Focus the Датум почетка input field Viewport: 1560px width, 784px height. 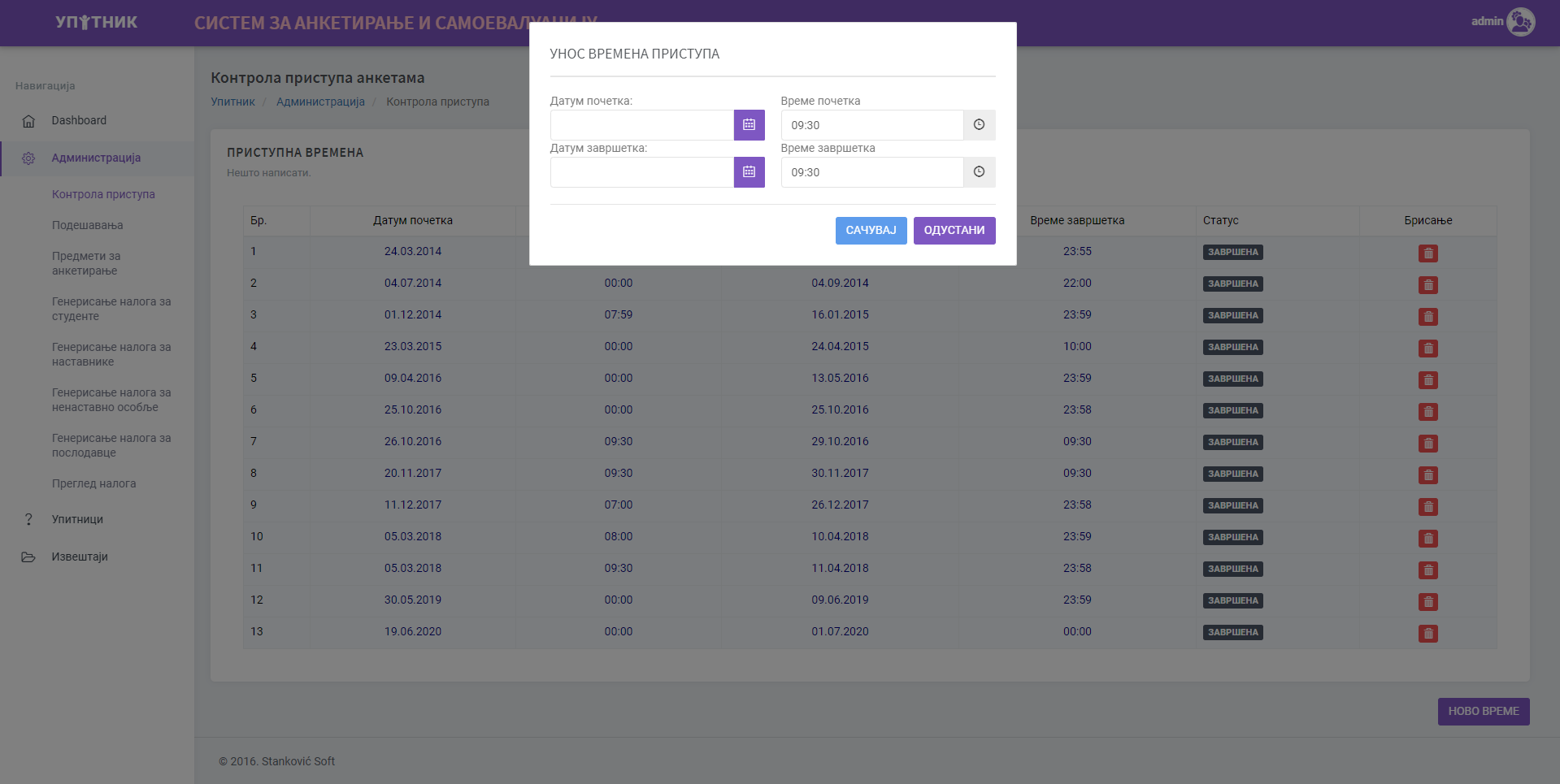pos(641,125)
